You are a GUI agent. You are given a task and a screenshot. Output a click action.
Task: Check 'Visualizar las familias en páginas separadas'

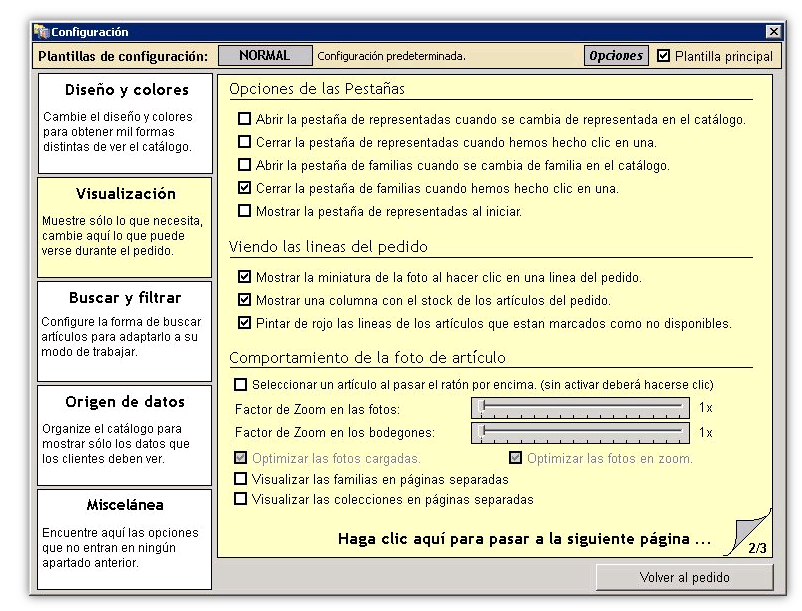[240, 479]
